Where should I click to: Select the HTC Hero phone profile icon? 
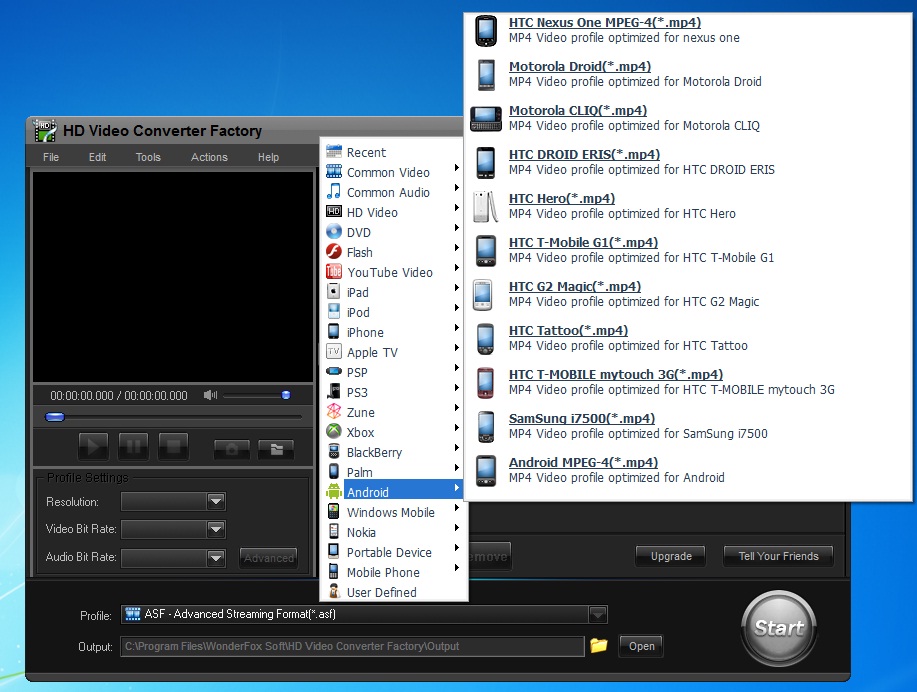pyautogui.click(x=485, y=206)
